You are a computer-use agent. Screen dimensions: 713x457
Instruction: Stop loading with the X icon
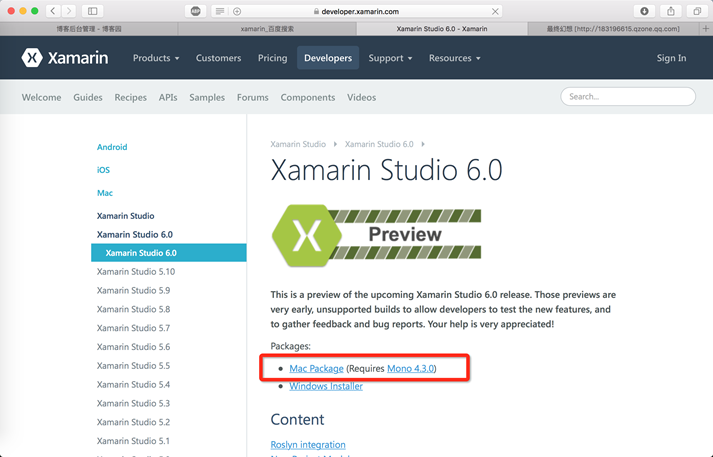click(x=495, y=11)
